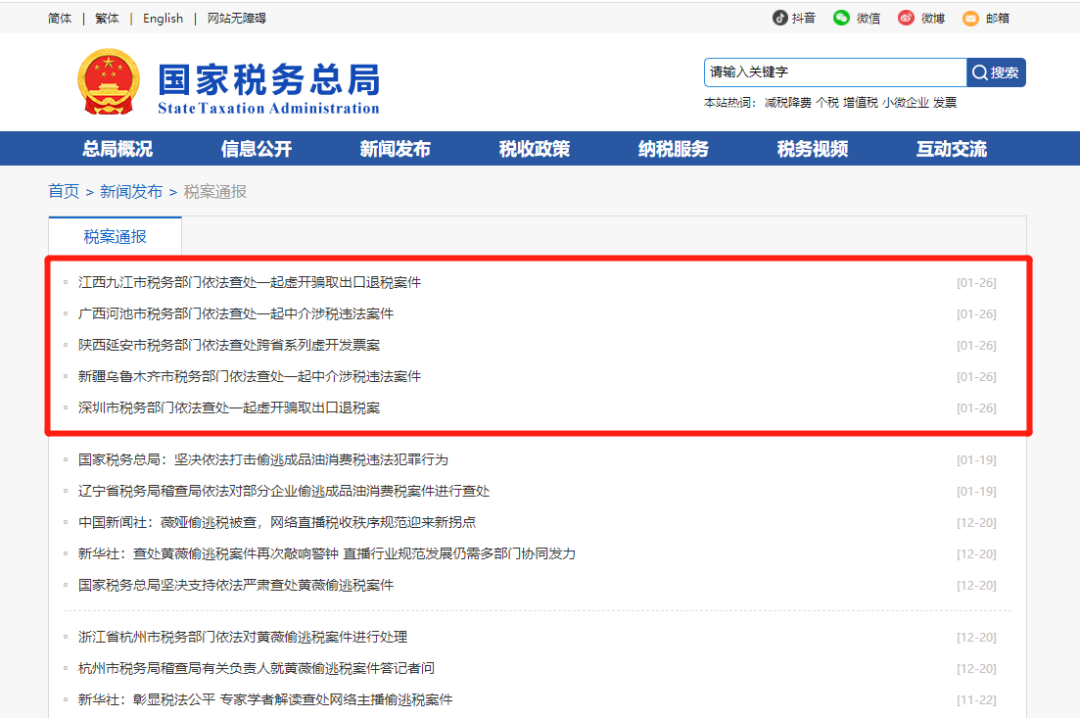Click the State Taxation Administration emblem logo
Viewport: 1080px width, 718px height.
point(106,82)
